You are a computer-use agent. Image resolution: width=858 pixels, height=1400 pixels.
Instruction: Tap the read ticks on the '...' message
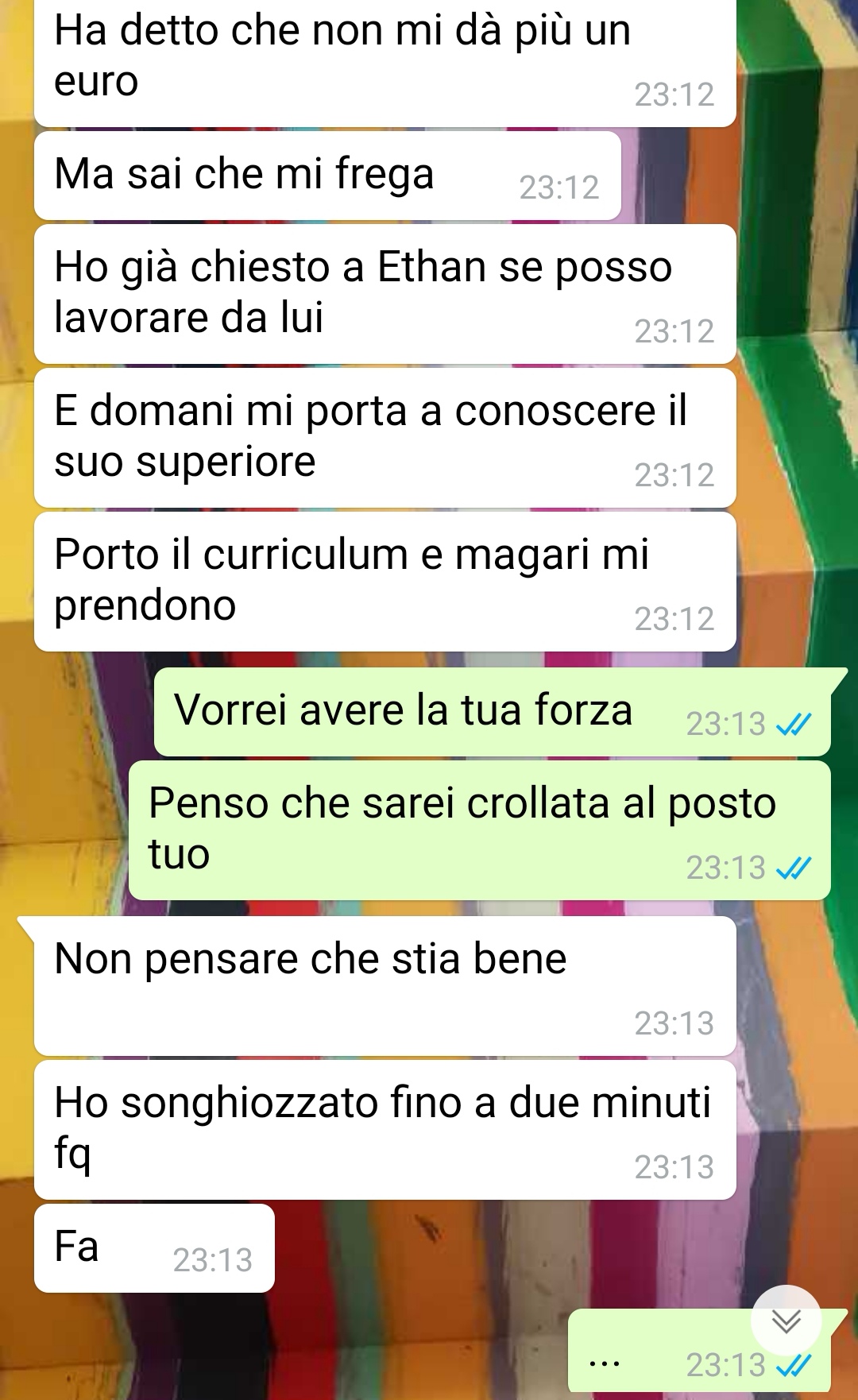pos(794,1366)
